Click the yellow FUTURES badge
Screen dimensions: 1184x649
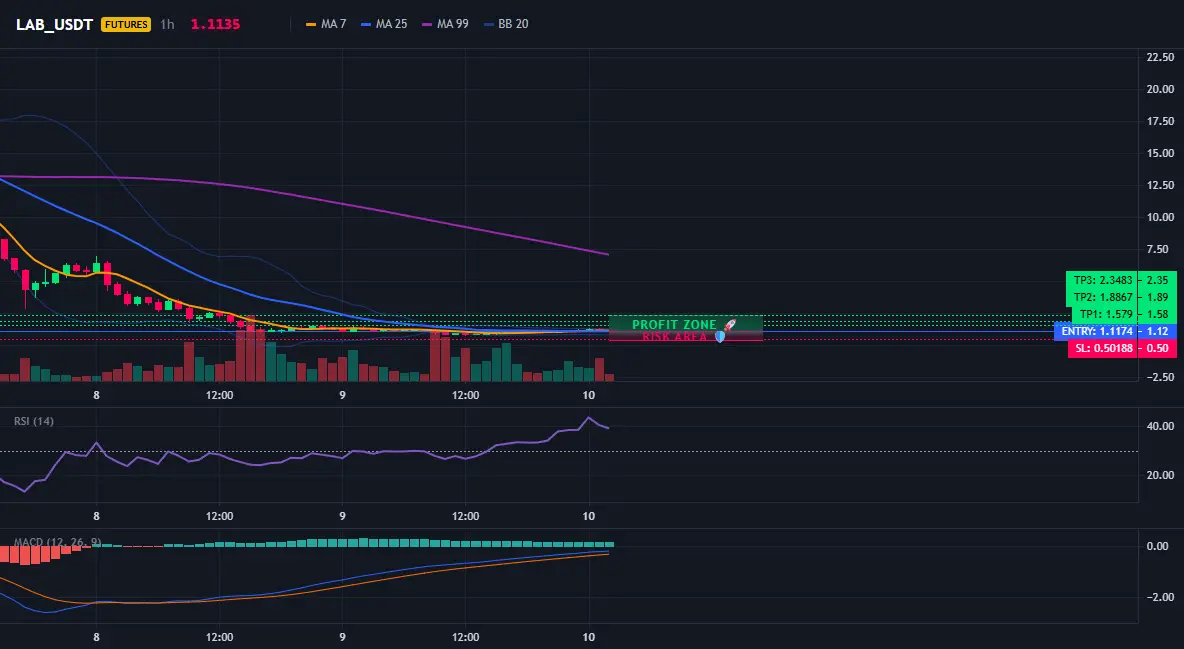pos(126,24)
